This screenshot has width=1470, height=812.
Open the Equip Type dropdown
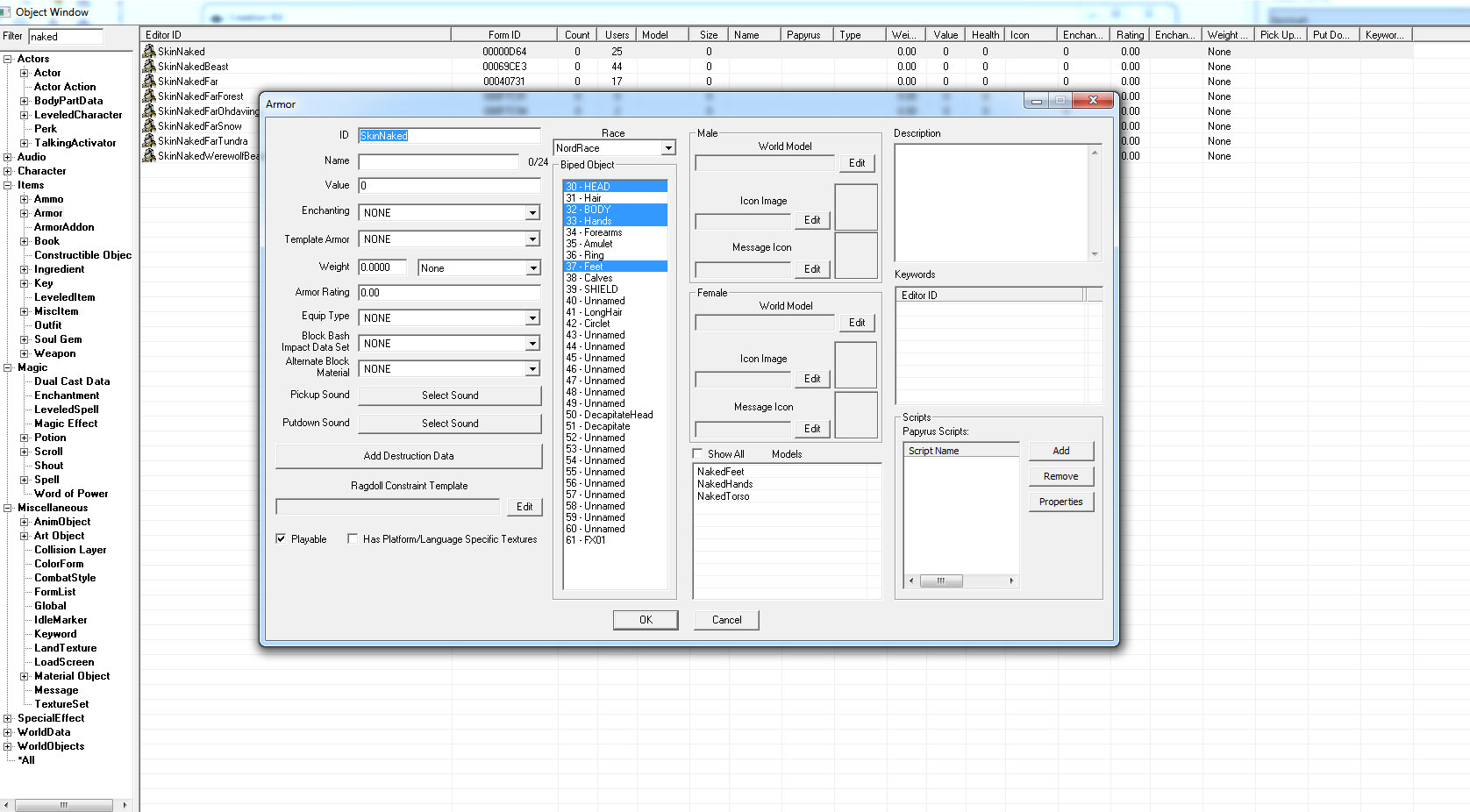point(532,317)
